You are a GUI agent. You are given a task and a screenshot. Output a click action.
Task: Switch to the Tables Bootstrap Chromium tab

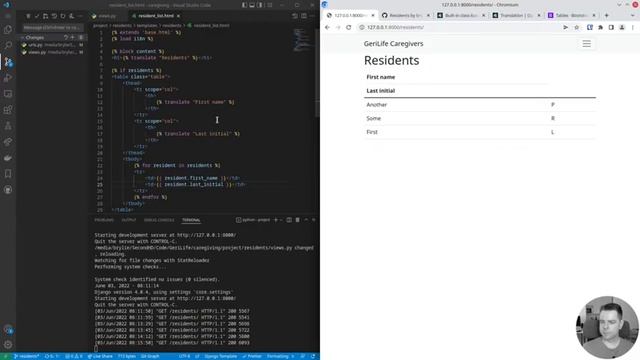point(571,16)
